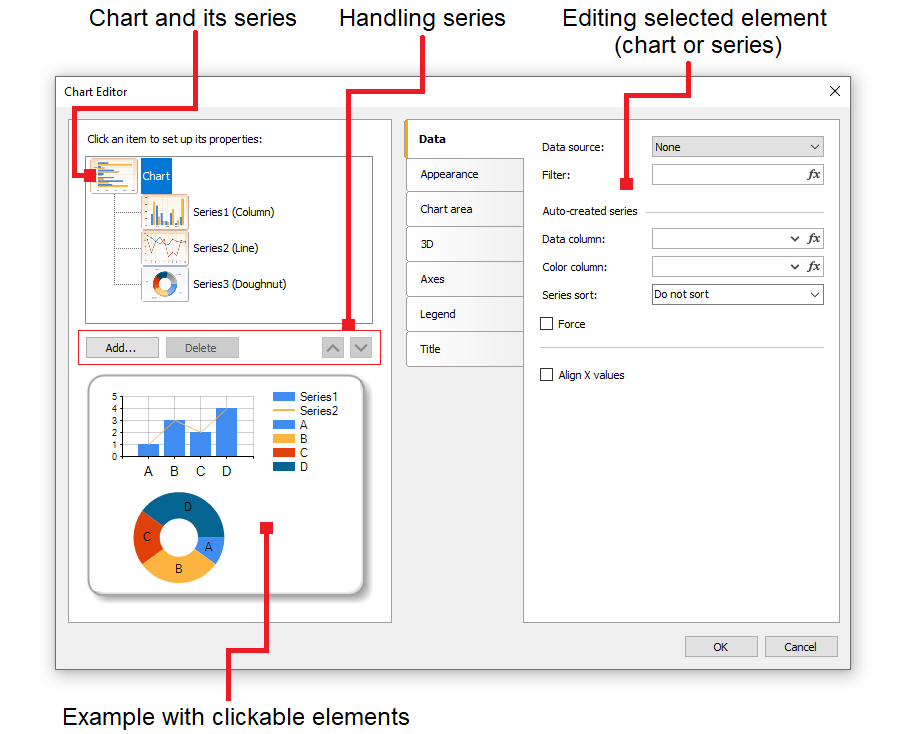Open expression editor for the Filter field
The width and height of the screenshot is (916, 734).
click(813, 175)
